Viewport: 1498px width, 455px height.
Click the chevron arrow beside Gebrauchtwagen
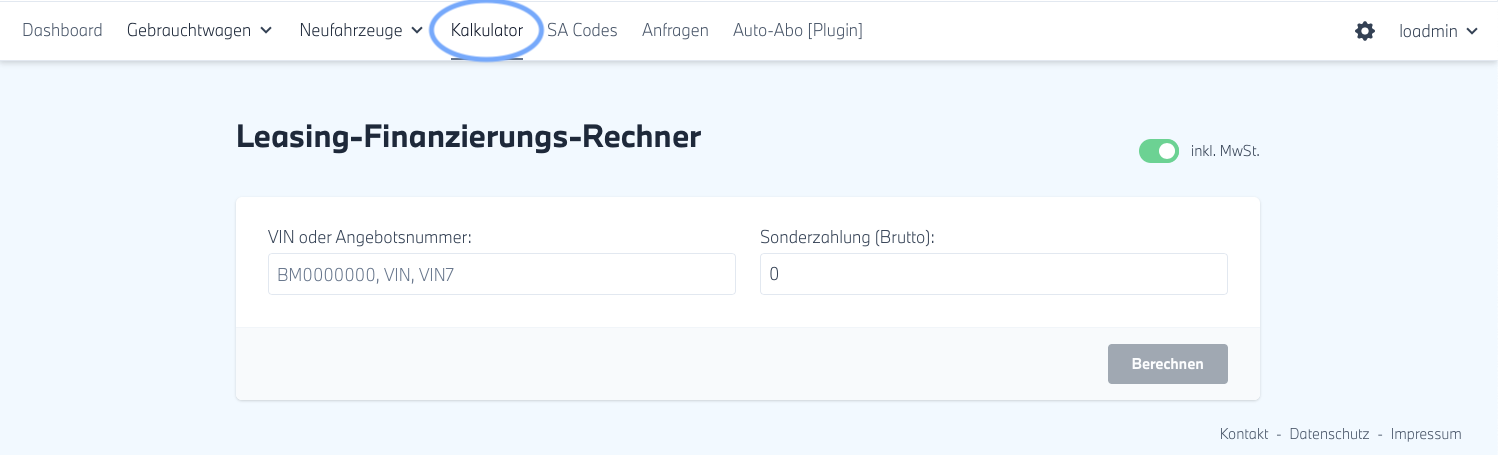pos(266,31)
